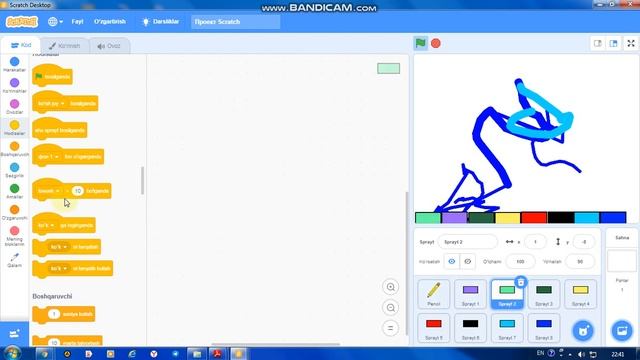This screenshot has height=360, width=640.
Task: Open key dropdown in key-pressed block
Action: click(x=51, y=104)
